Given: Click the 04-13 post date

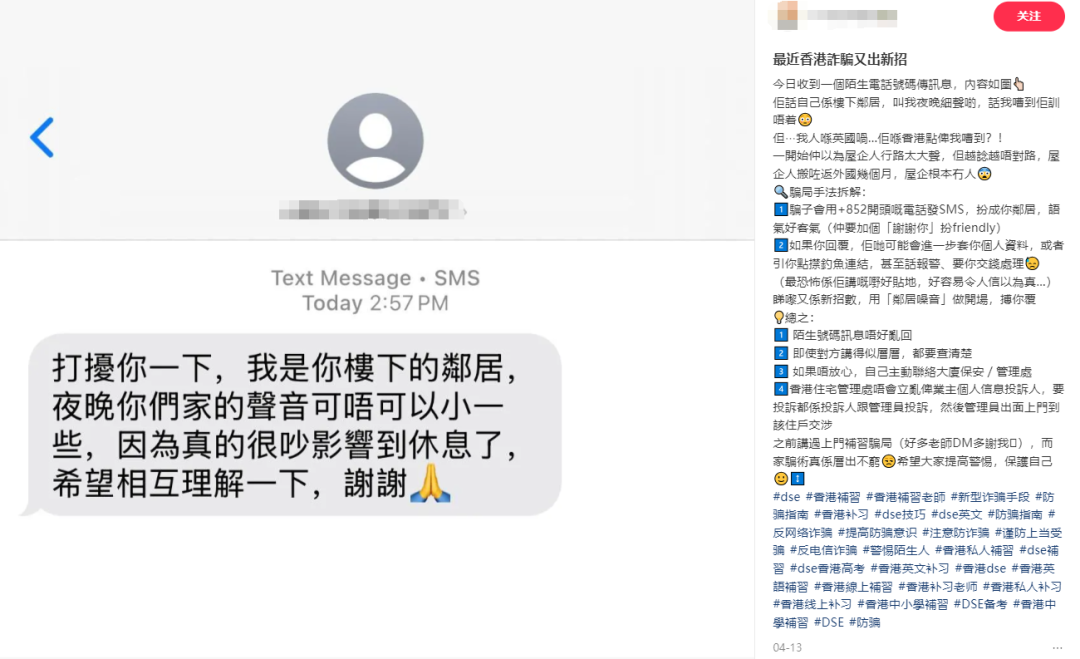Looking at the screenshot, I should coord(787,647).
